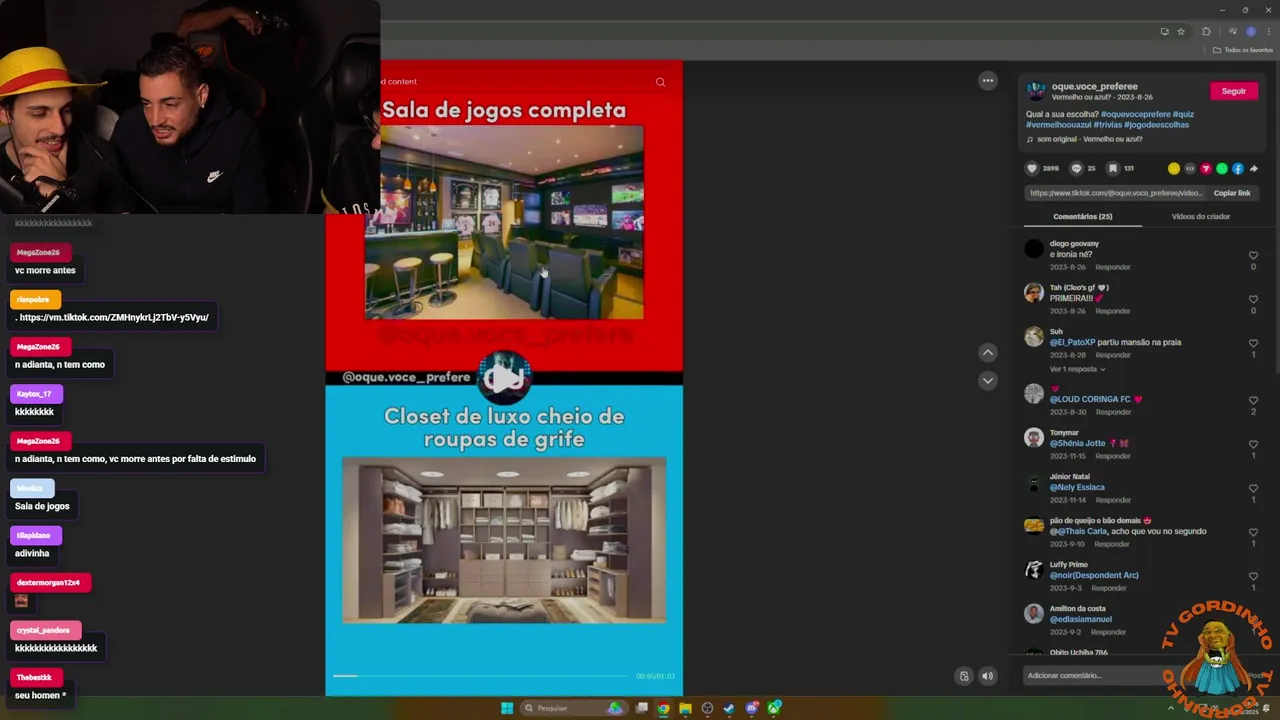Share video on WhatsApp

click(x=1222, y=169)
